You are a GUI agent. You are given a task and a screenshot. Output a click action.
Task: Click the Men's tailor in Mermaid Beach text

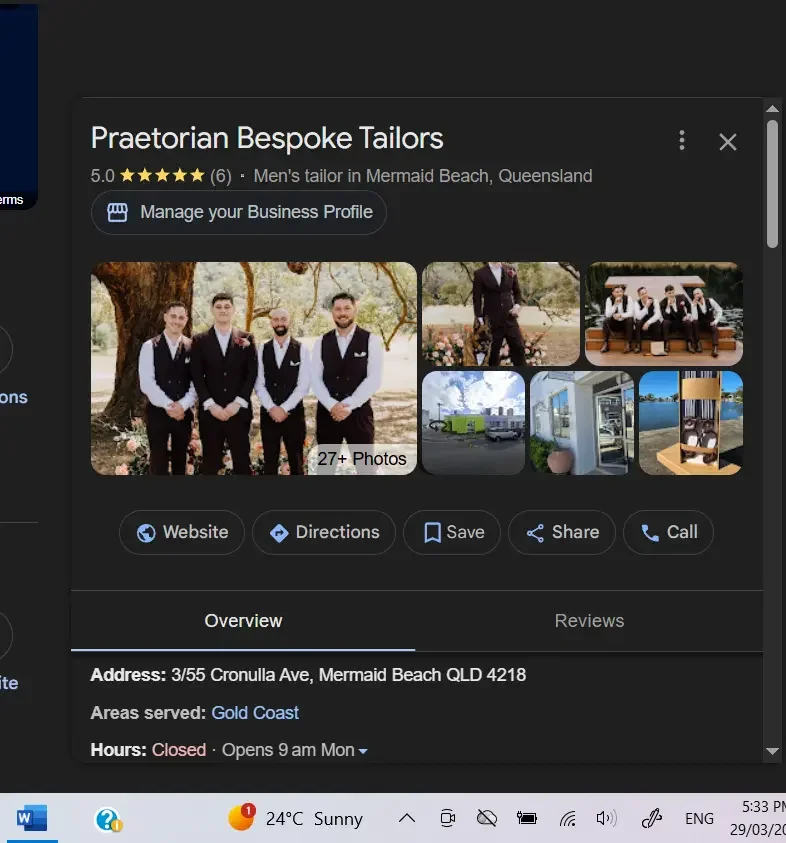click(423, 176)
